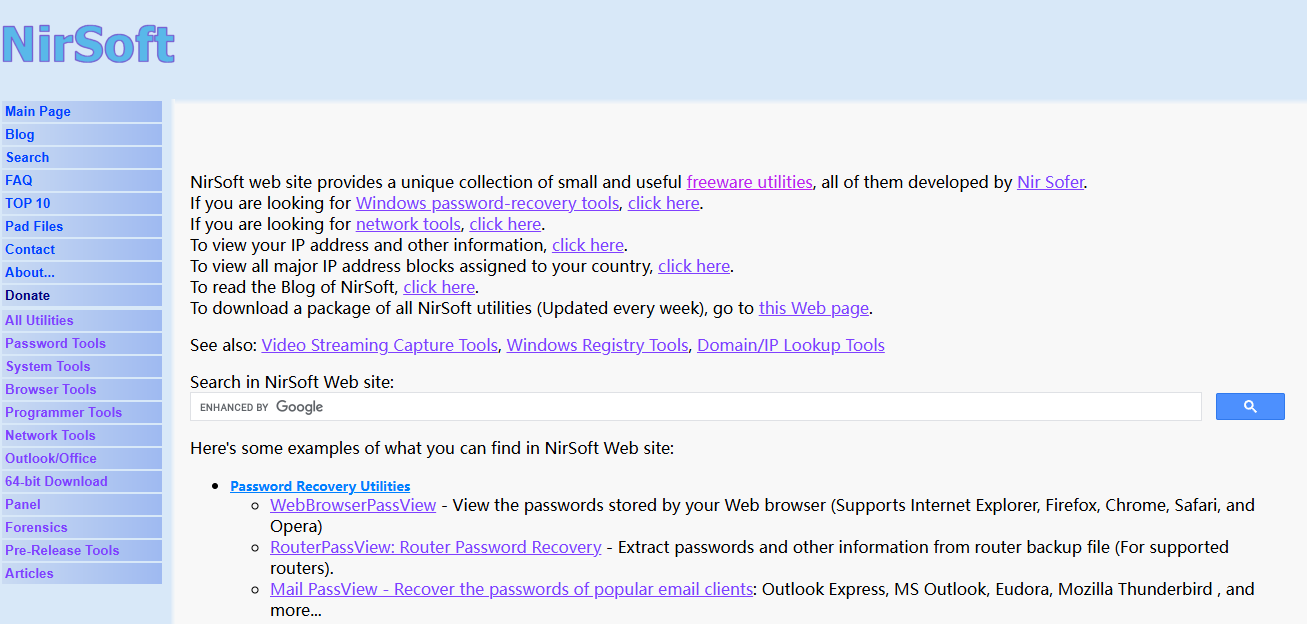Click 'click here' to read NirSoft Blog

click(439, 287)
